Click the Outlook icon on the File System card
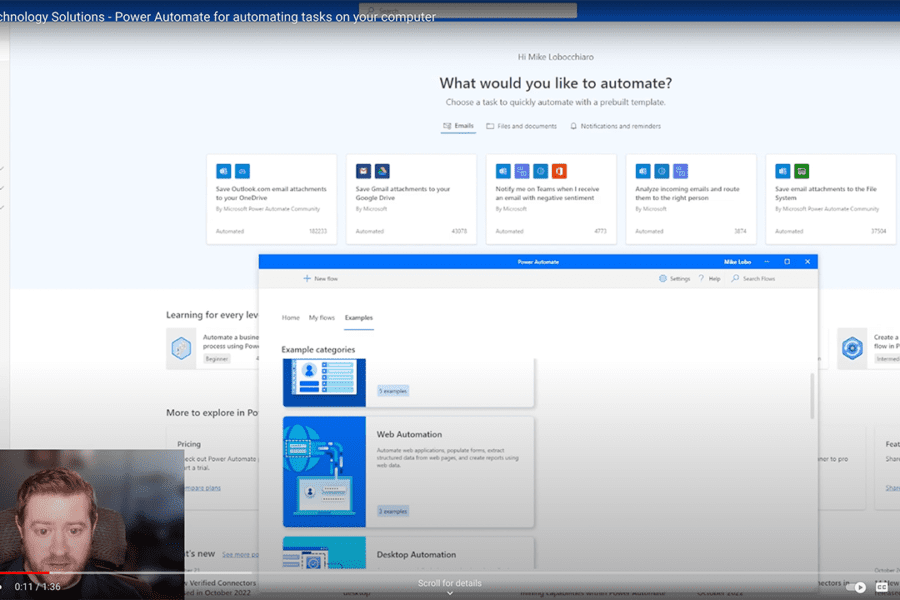The height and width of the screenshot is (600, 900). (x=783, y=171)
